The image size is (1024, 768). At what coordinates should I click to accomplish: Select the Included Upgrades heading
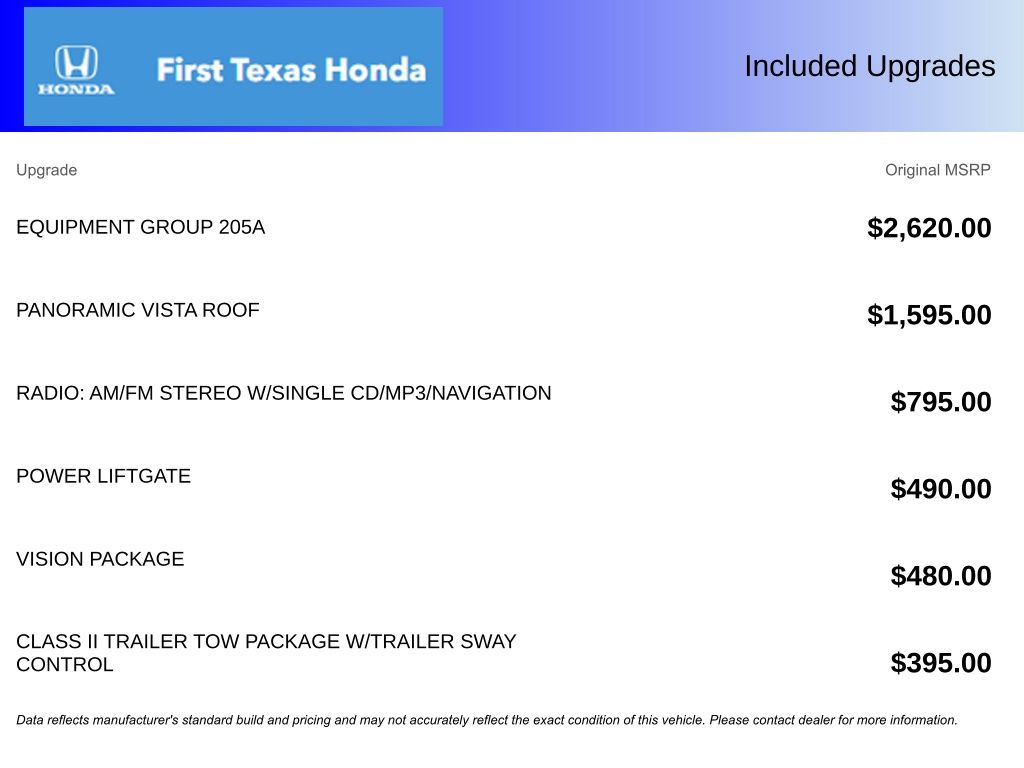point(869,66)
